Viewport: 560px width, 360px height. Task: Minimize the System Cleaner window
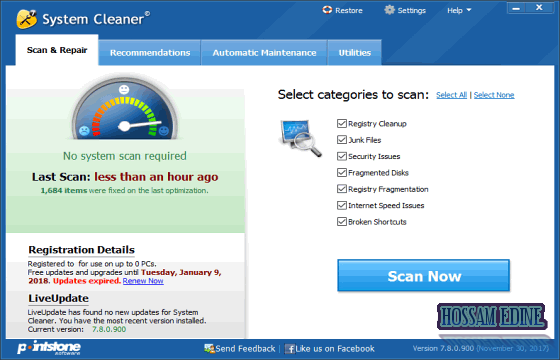(x=516, y=8)
